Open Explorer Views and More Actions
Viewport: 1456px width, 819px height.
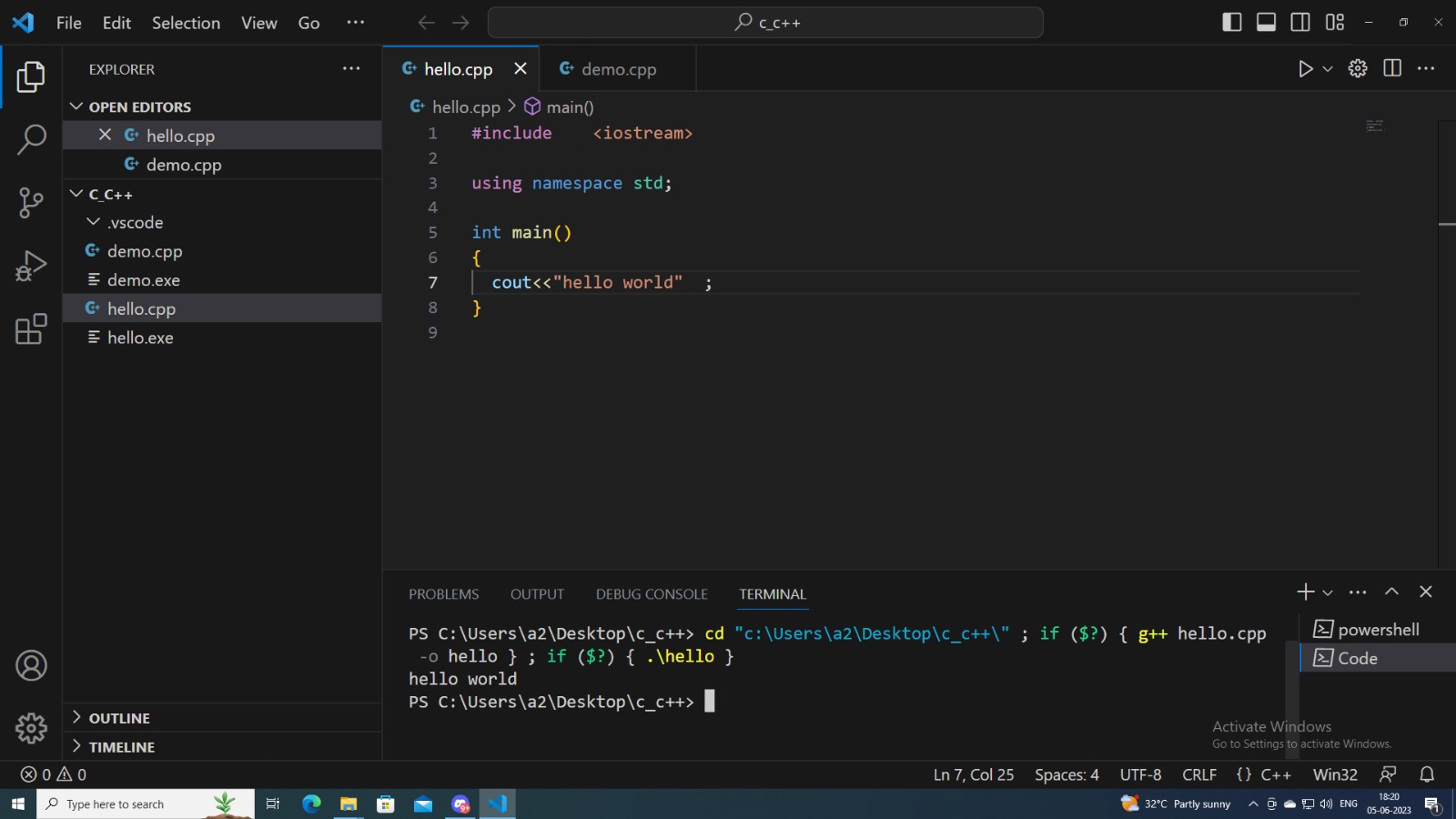[x=351, y=69]
